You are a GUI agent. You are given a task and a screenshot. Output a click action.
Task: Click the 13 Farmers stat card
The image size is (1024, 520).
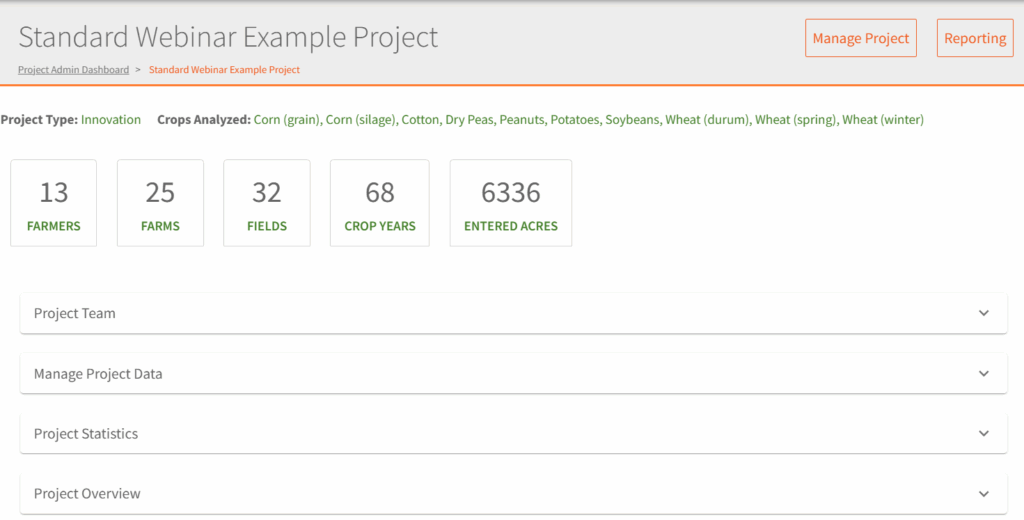(54, 203)
